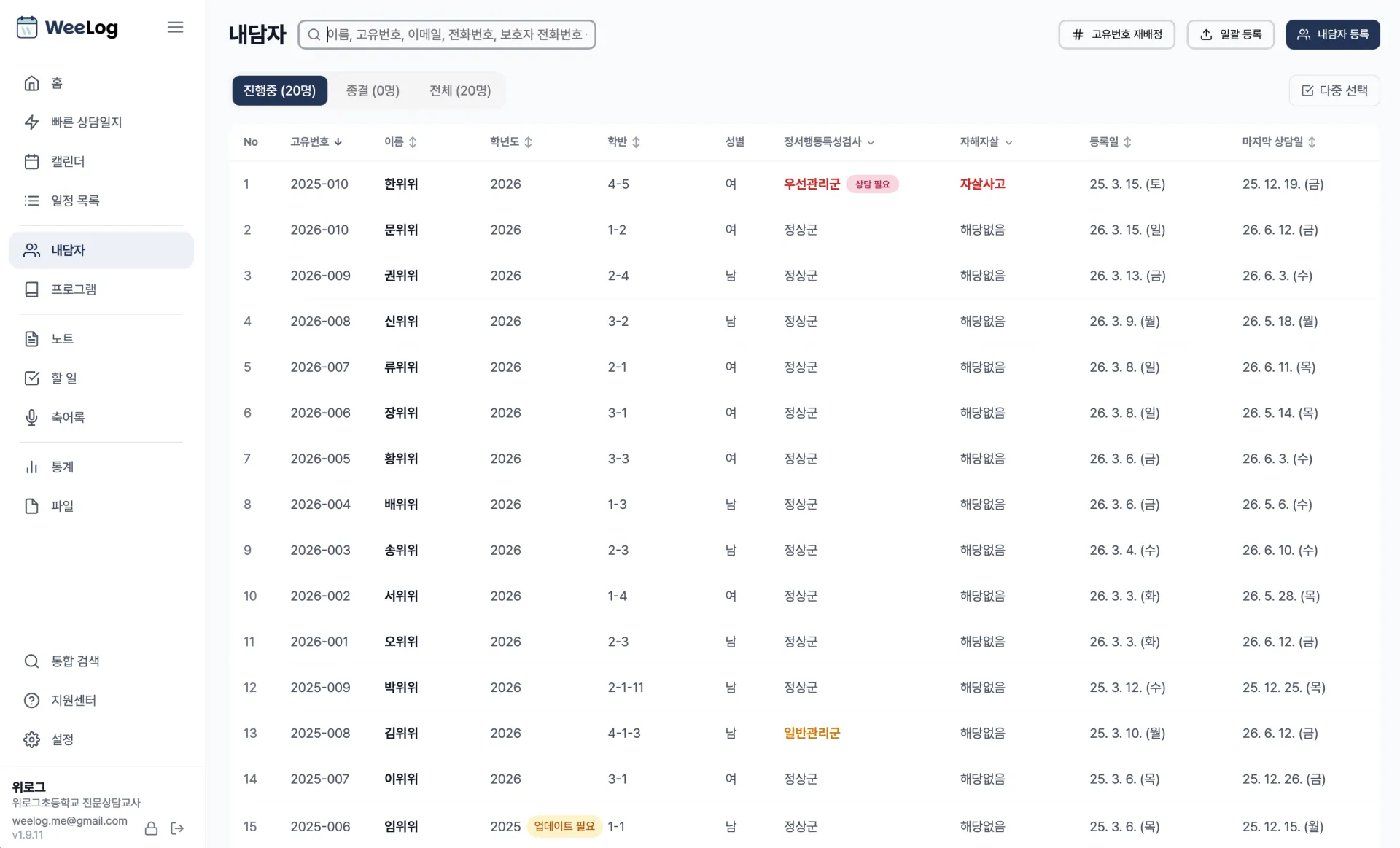Click weelog.me@gmail.com account email
Viewport: 1400px width, 848px height.
(69, 820)
